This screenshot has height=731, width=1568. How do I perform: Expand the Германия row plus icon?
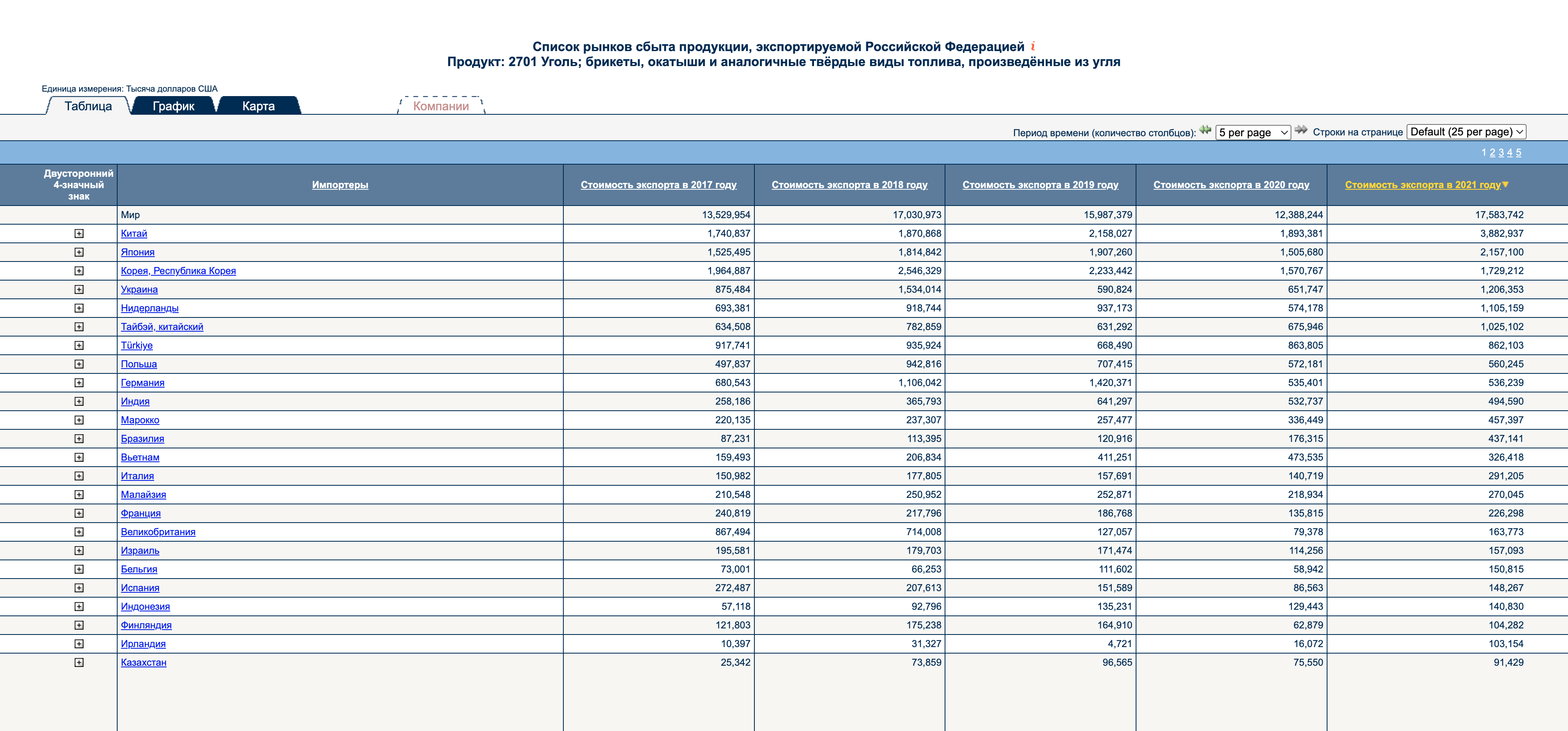pos(79,383)
